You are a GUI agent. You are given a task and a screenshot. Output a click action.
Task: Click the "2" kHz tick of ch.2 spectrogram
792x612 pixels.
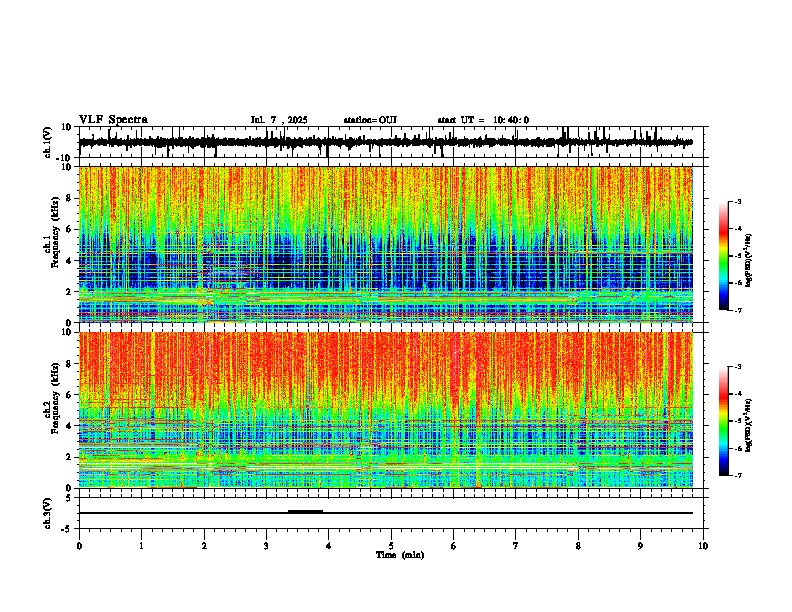pyautogui.click(x=70, y=457)
